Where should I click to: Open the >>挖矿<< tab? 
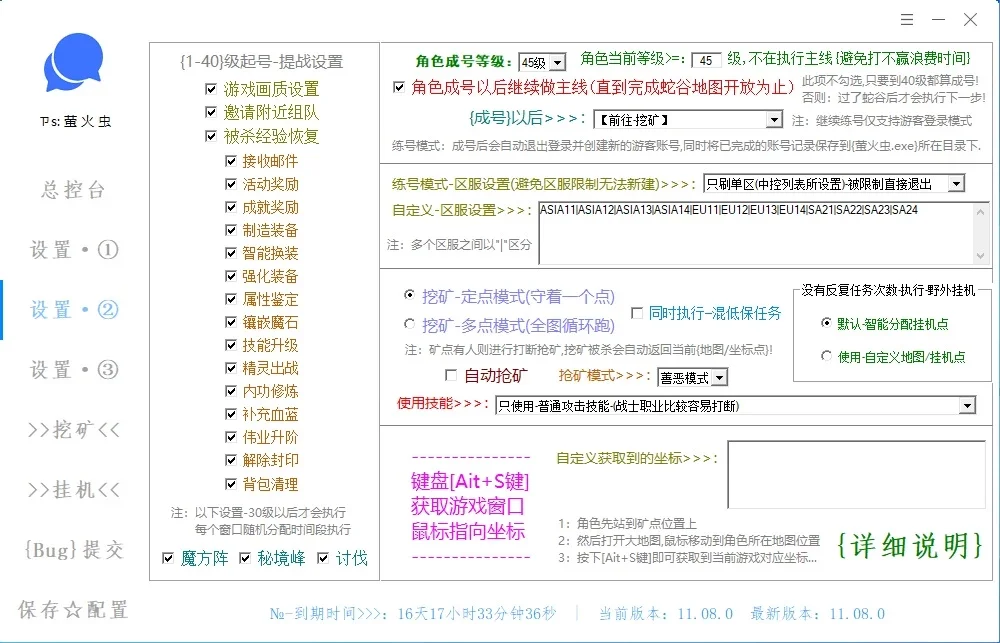pos(74,429)
